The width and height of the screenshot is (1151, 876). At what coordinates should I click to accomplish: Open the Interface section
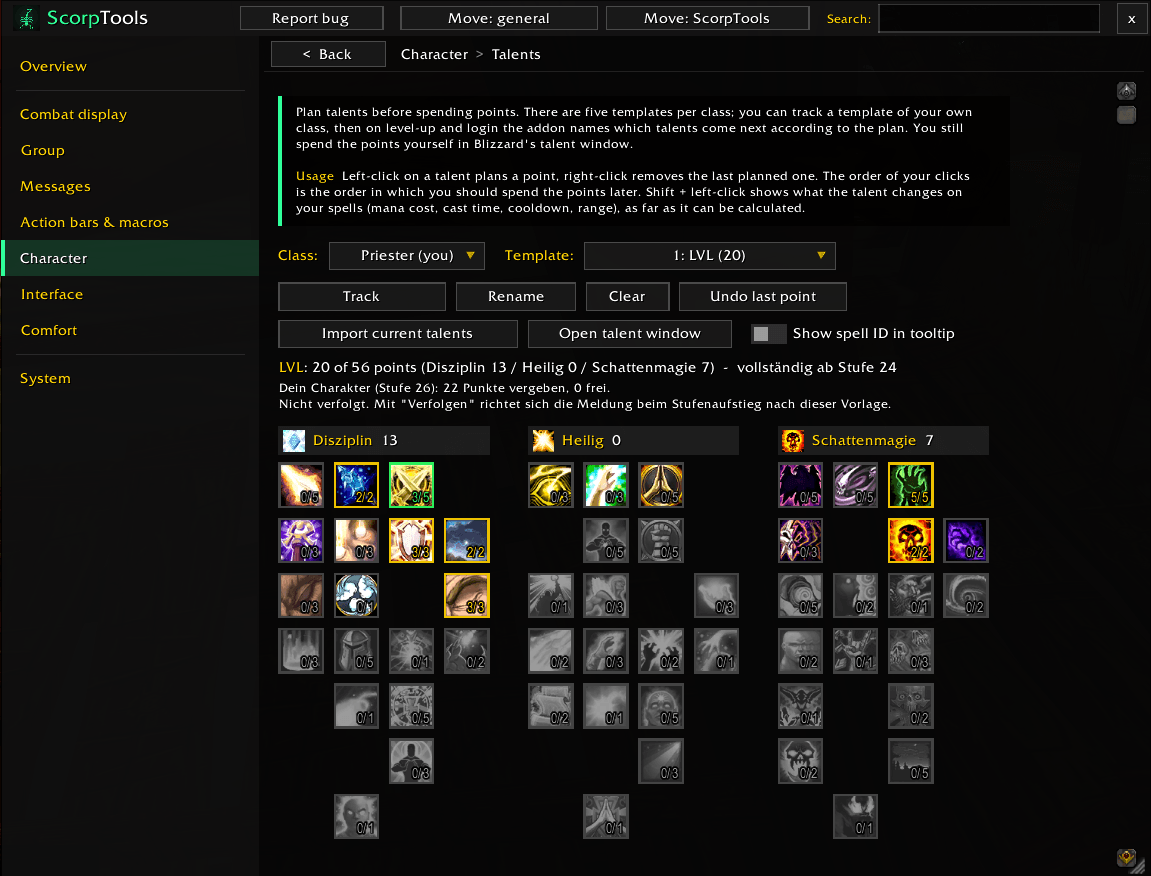click(x=51, y=294)
